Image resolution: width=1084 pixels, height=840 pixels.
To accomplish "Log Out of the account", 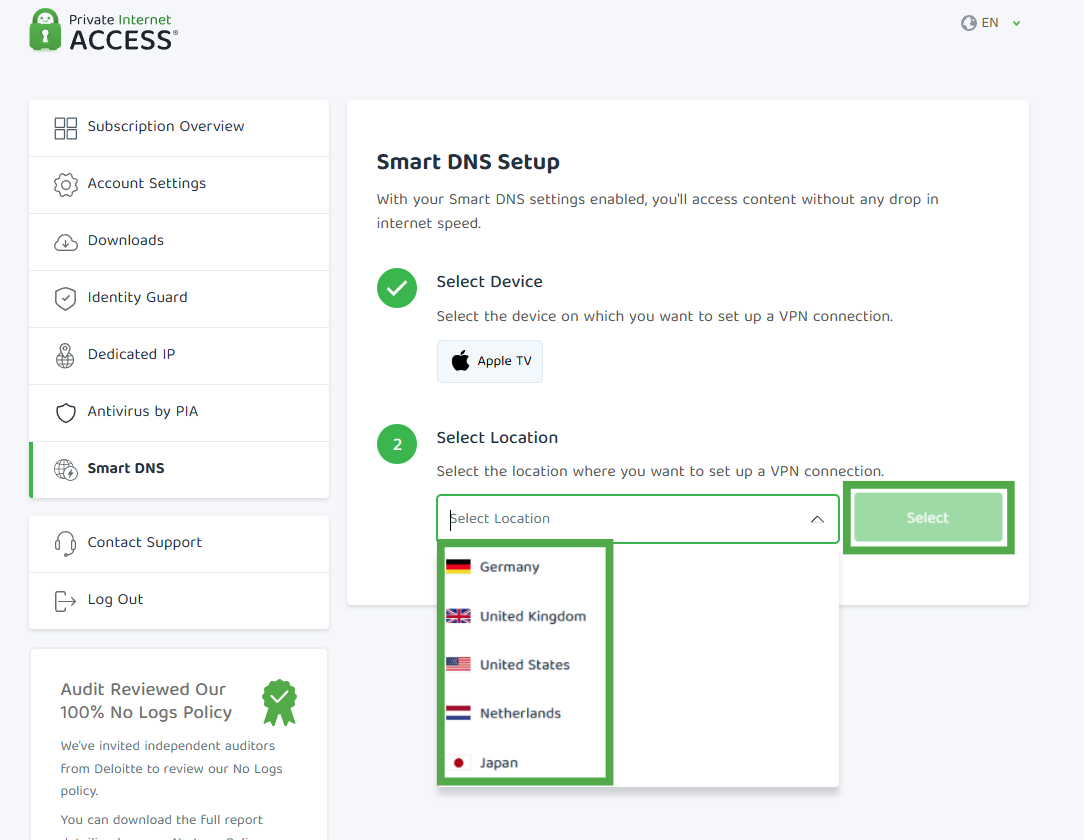I will click(x=179, y=601).
